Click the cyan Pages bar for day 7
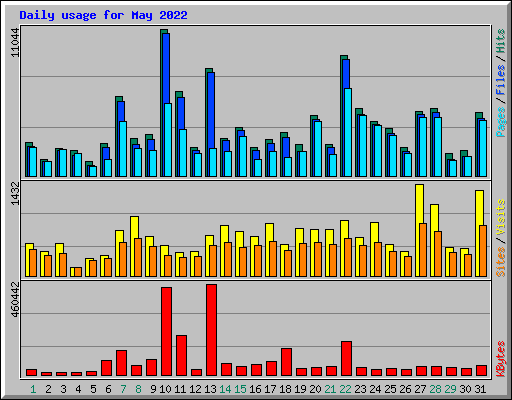The height and width of the screenshot is (400, 512). [x=123, y=149]
